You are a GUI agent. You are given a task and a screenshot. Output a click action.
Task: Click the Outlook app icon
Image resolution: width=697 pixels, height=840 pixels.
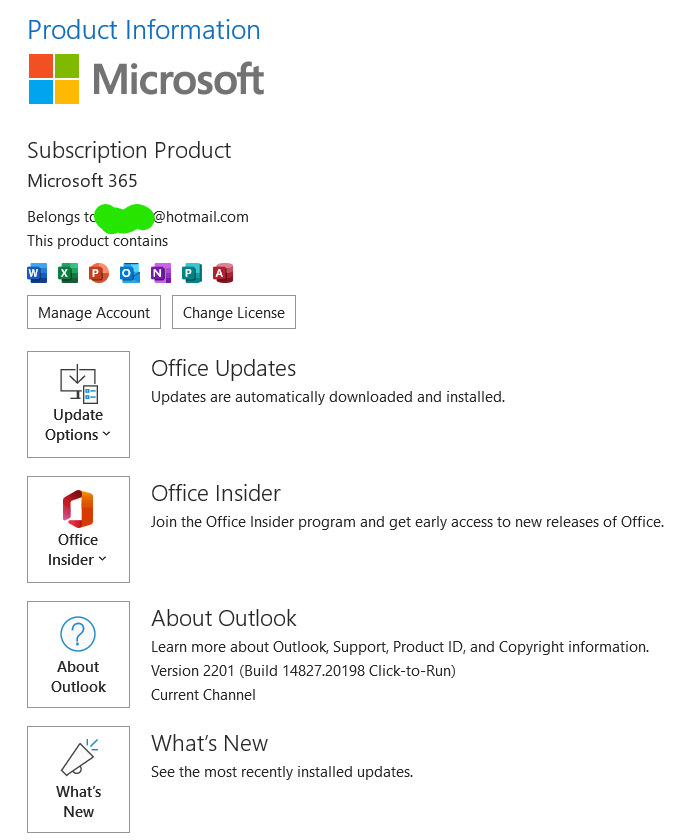(x=130, y=273)
